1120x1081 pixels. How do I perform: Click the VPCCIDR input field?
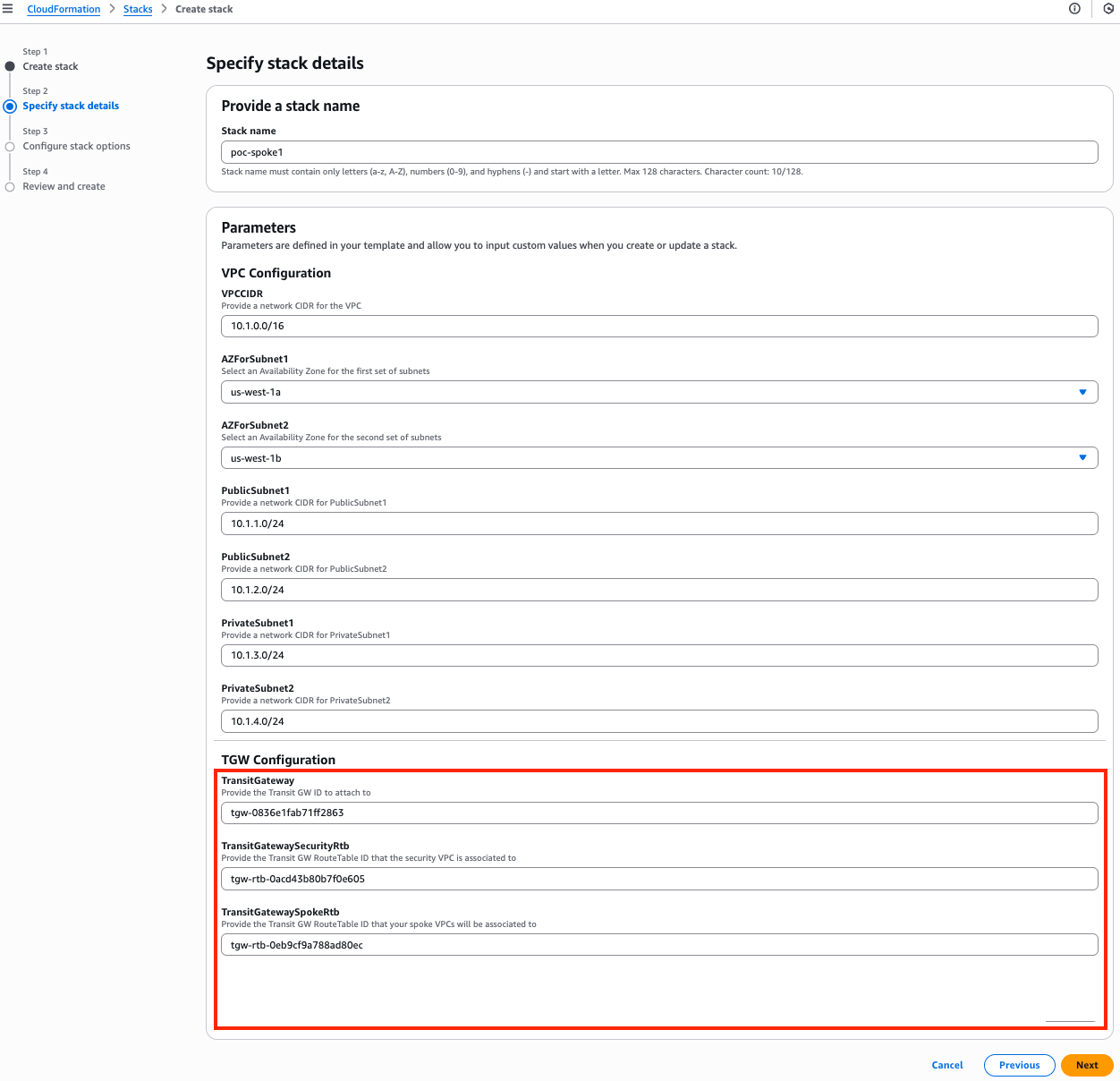659,326
